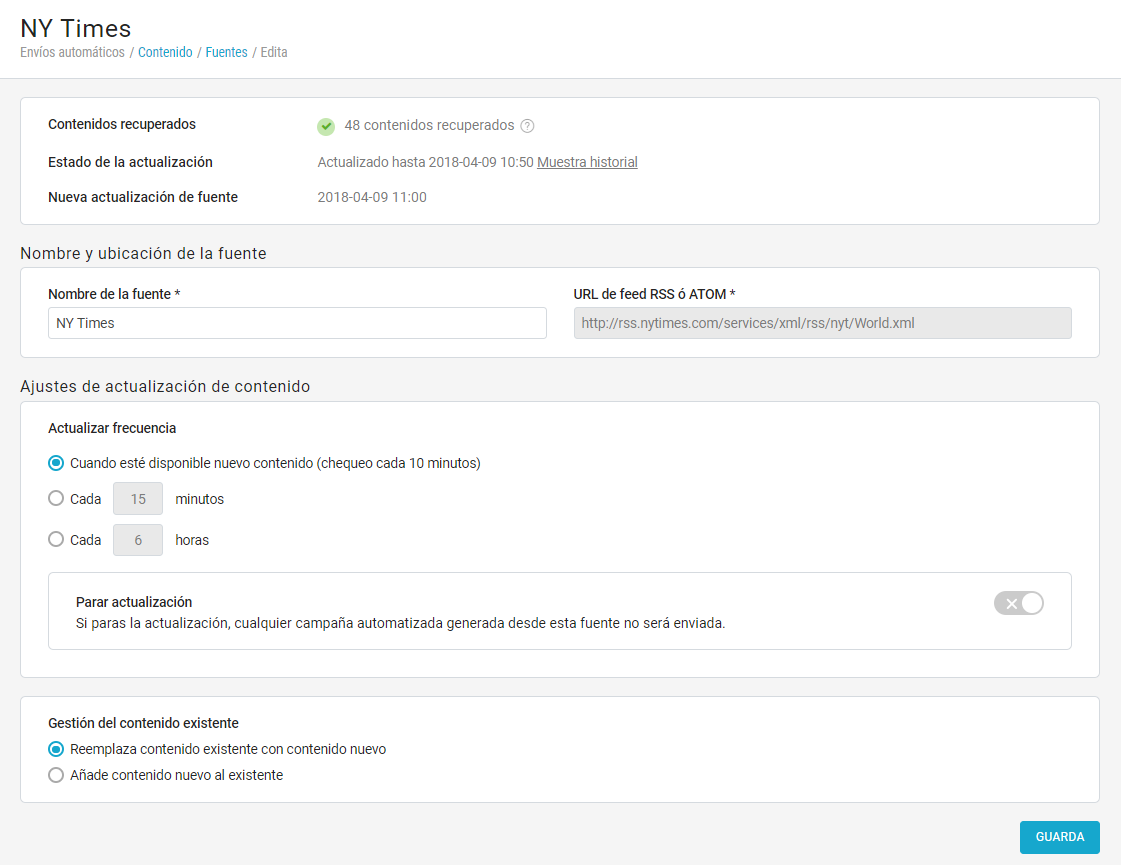Choose Añade contenido nuevo al existente
The height and width of the screenshot is (865, 1121).
point(56,775)
